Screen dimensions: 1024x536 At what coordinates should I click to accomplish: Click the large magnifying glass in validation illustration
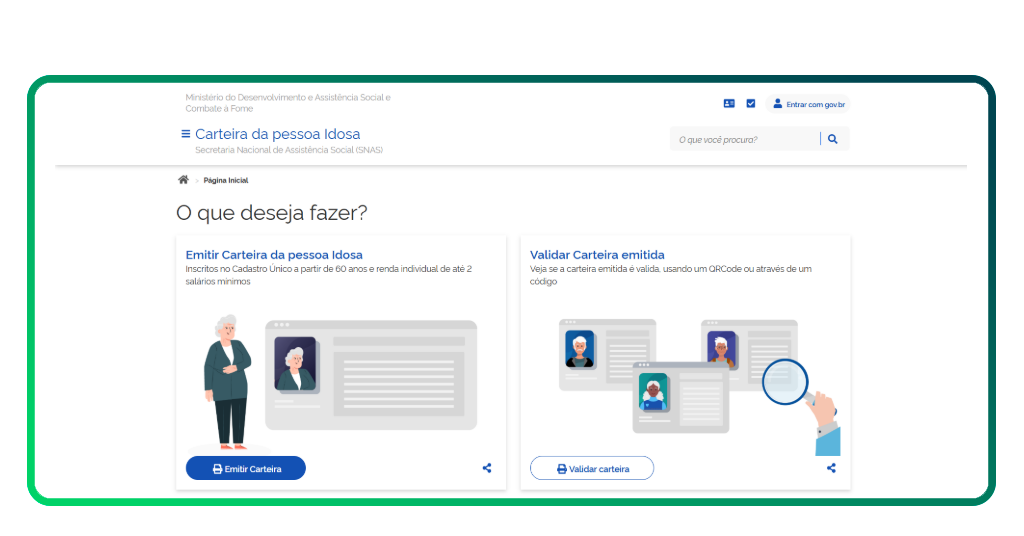(786, 381)
